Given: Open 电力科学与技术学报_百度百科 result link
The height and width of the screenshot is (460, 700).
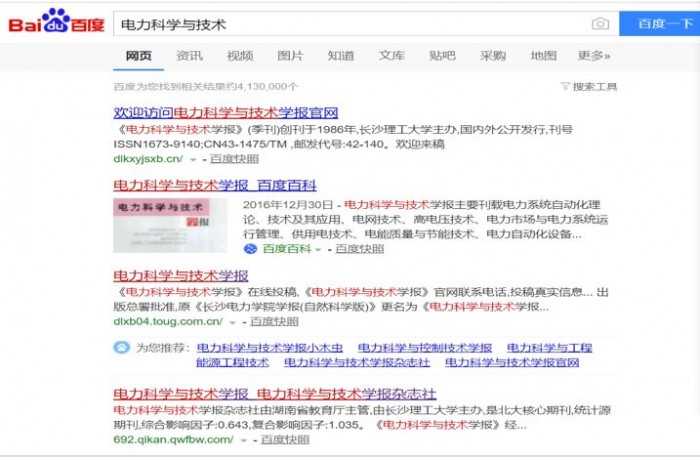Looking at the screenshot, I should click(214, 186).
